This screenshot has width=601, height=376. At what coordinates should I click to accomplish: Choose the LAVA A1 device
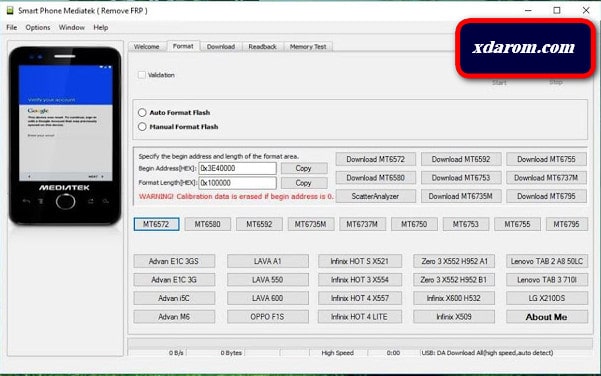point(268,261)
